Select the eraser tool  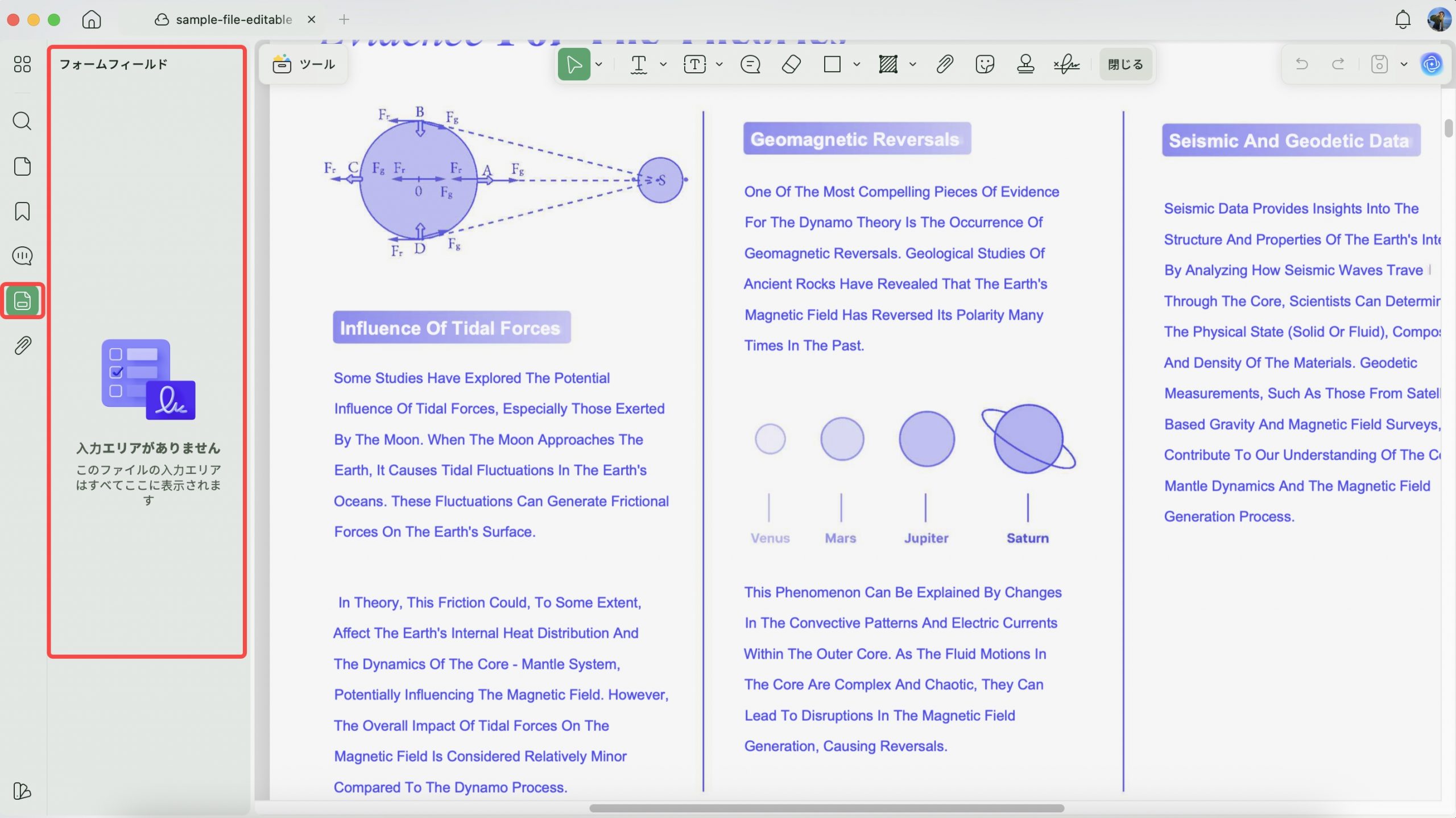(791, 64)
